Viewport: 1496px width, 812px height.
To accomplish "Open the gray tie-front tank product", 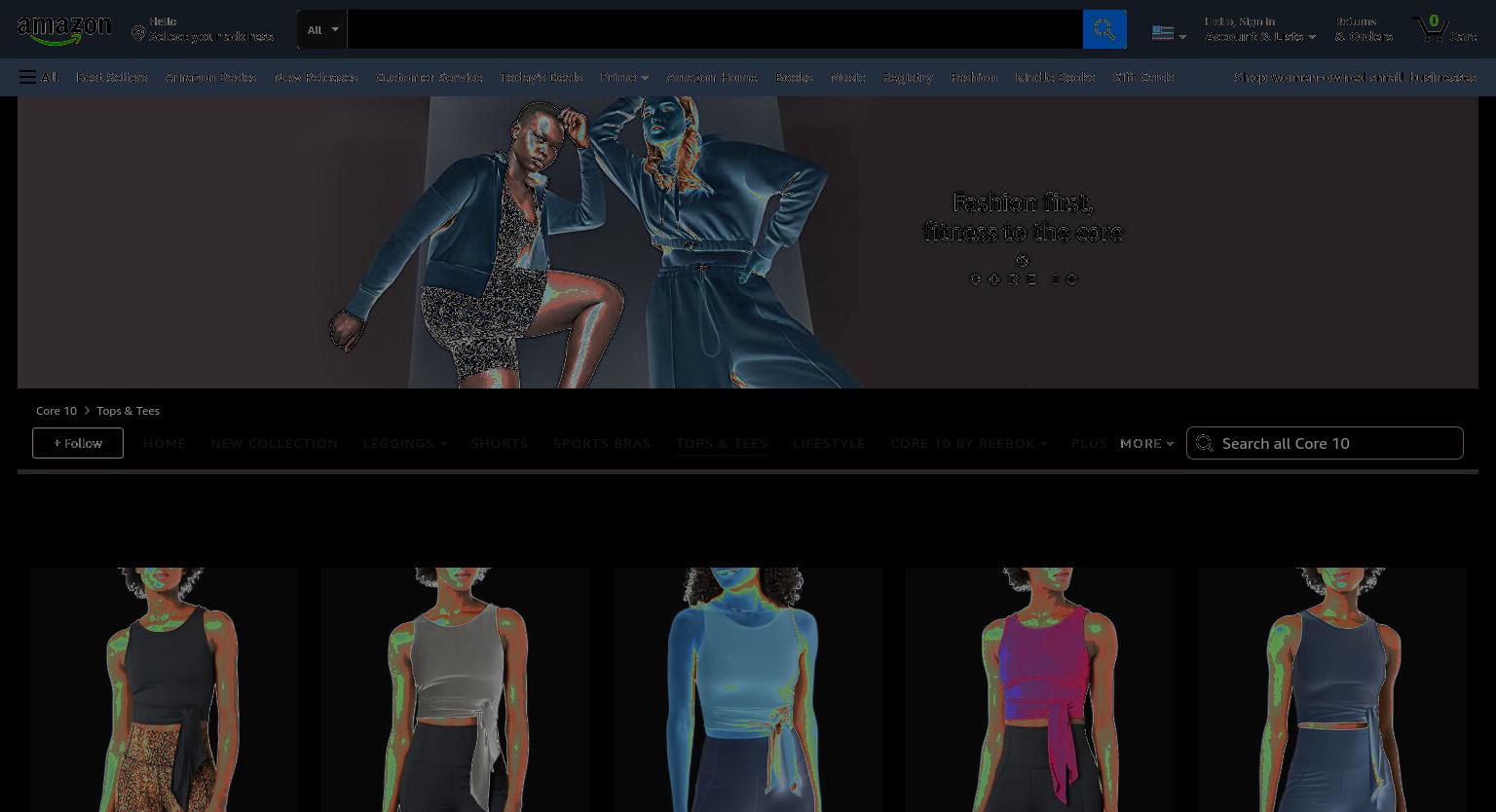I will tap(456, 689).
